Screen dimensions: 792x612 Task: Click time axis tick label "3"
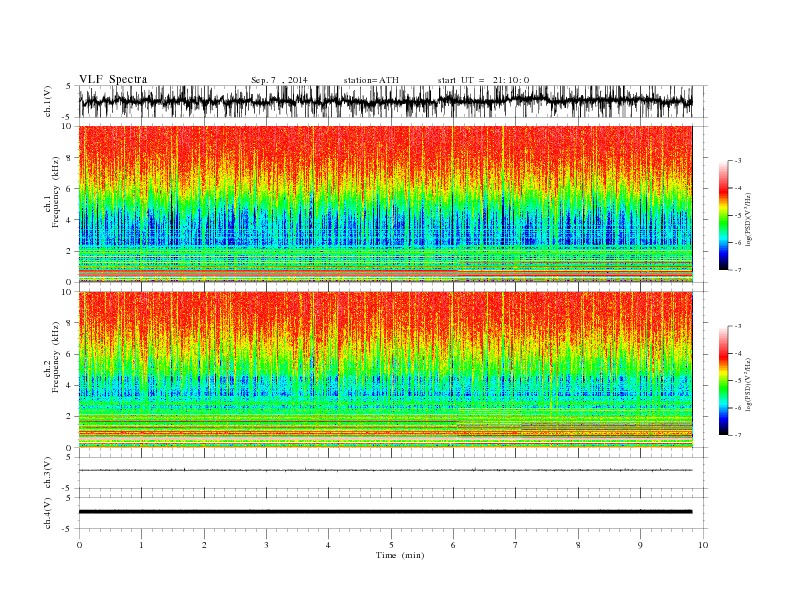click(x=266, y=545)
